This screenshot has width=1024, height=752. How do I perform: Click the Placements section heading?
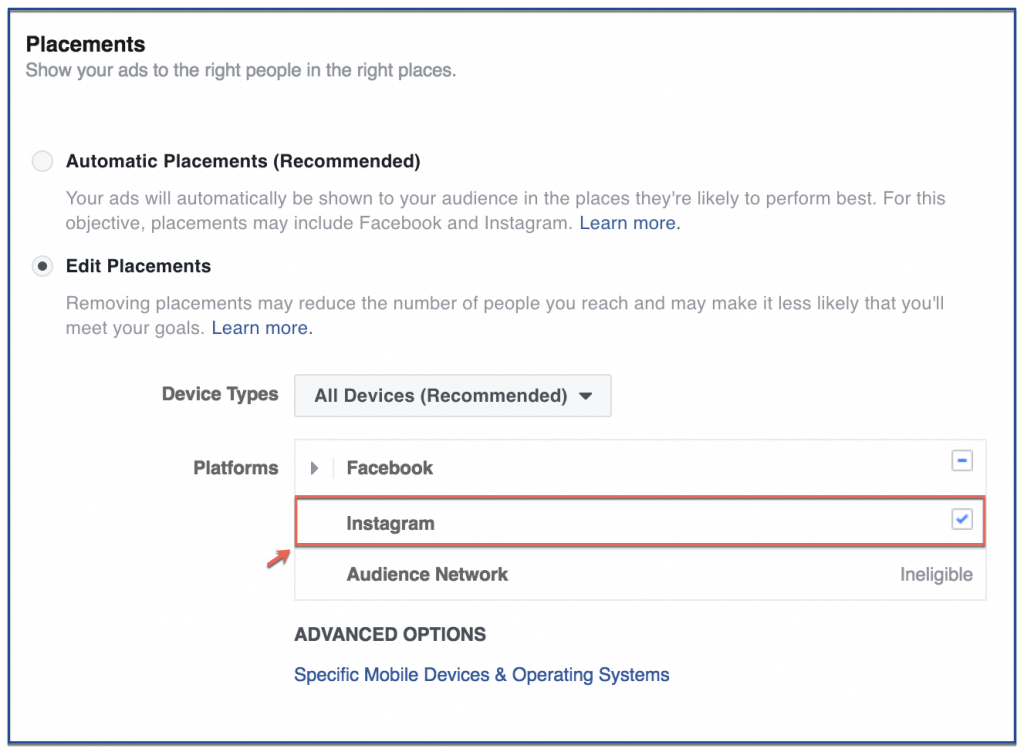click(x=86, y=44)
